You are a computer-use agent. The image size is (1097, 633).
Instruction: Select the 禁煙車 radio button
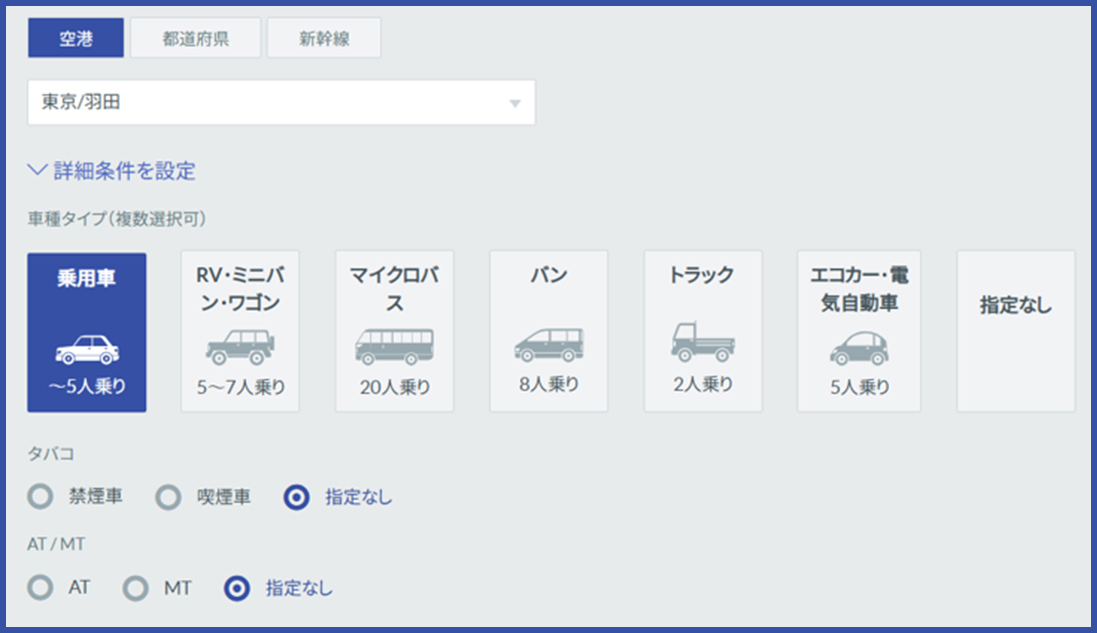pyautogui.click(x=40, y=496)
